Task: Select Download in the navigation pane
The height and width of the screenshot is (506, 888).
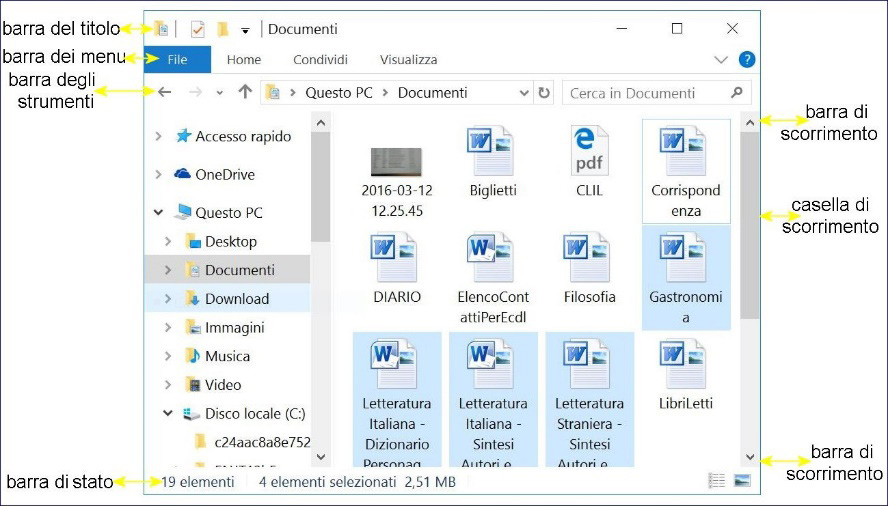Action: [236, 299]
